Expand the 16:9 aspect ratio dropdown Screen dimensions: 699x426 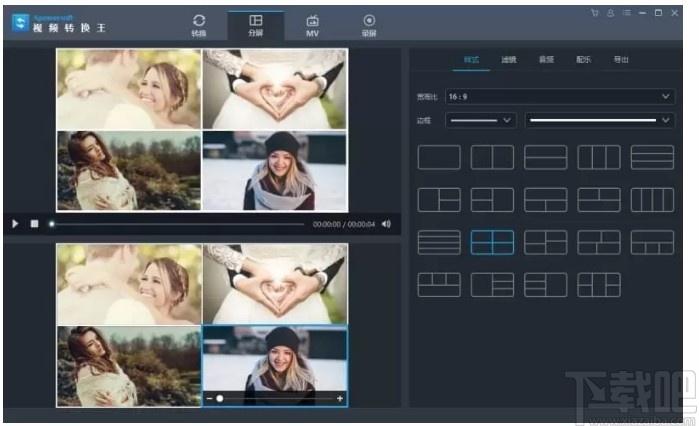pyautogui.click(x=559, y=97)
